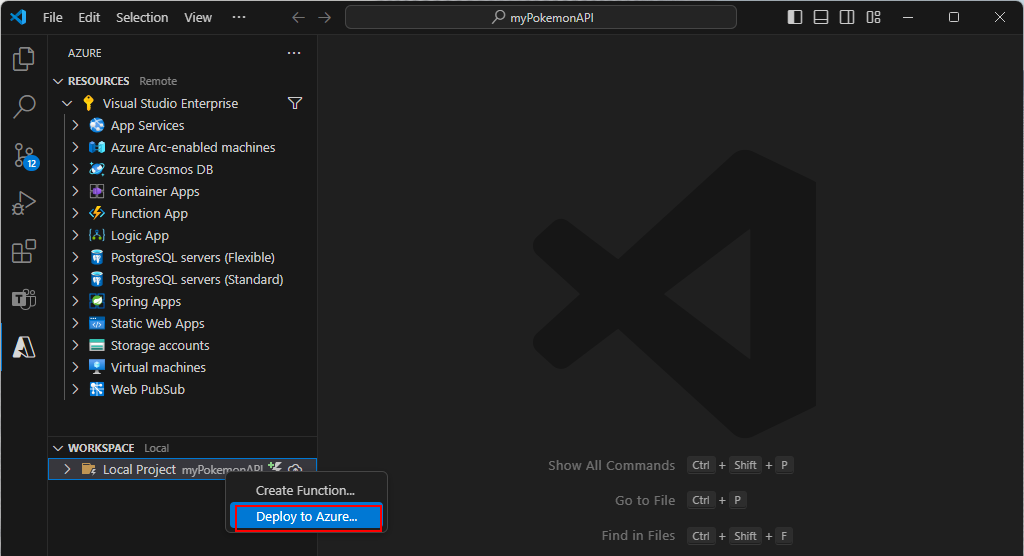This screenshot has width=1024, height=556.
Task: Select the Container Apps label
Action: [x=155, y=192]
